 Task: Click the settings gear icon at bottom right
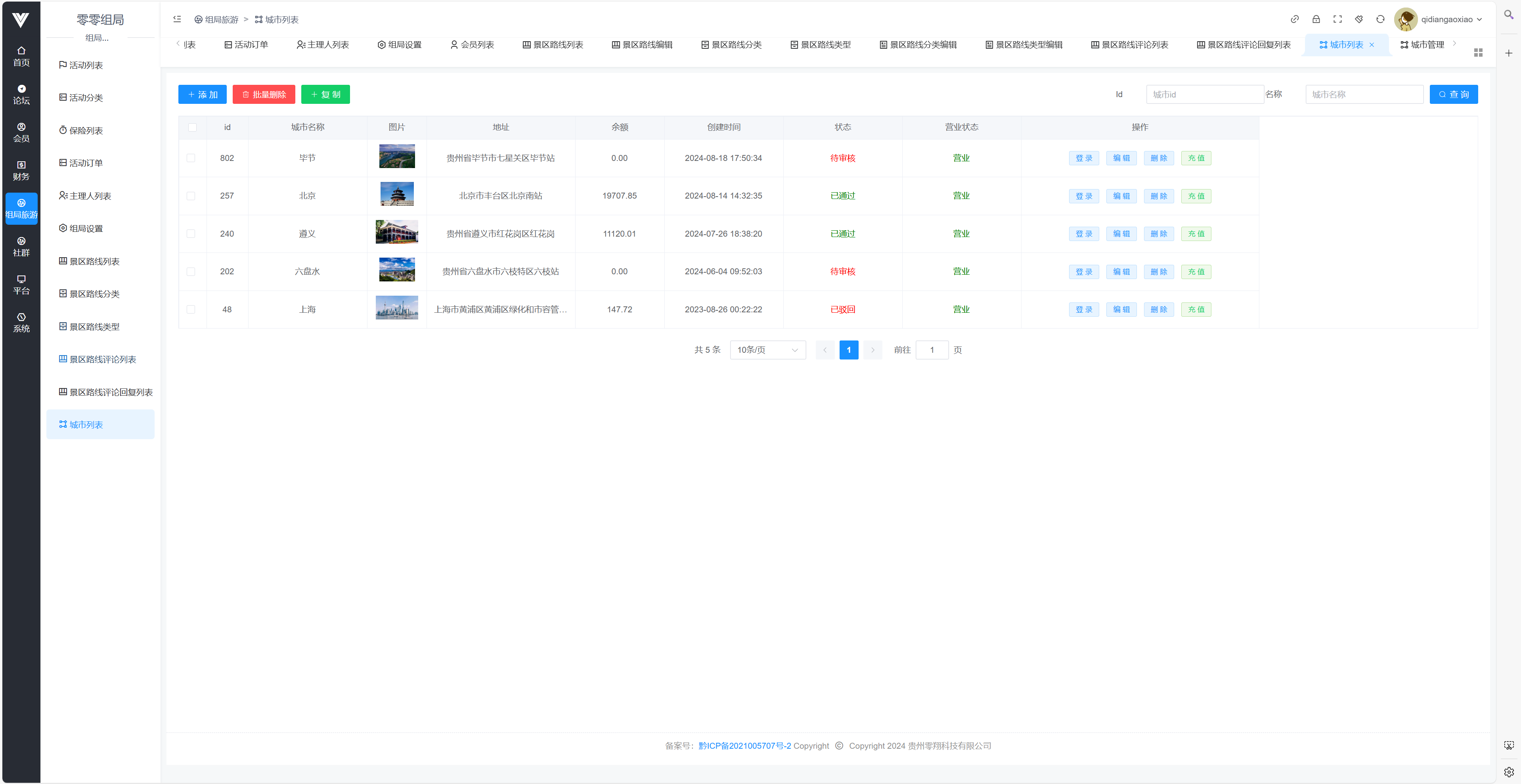pyautogui.click(x=1509, y=772)
